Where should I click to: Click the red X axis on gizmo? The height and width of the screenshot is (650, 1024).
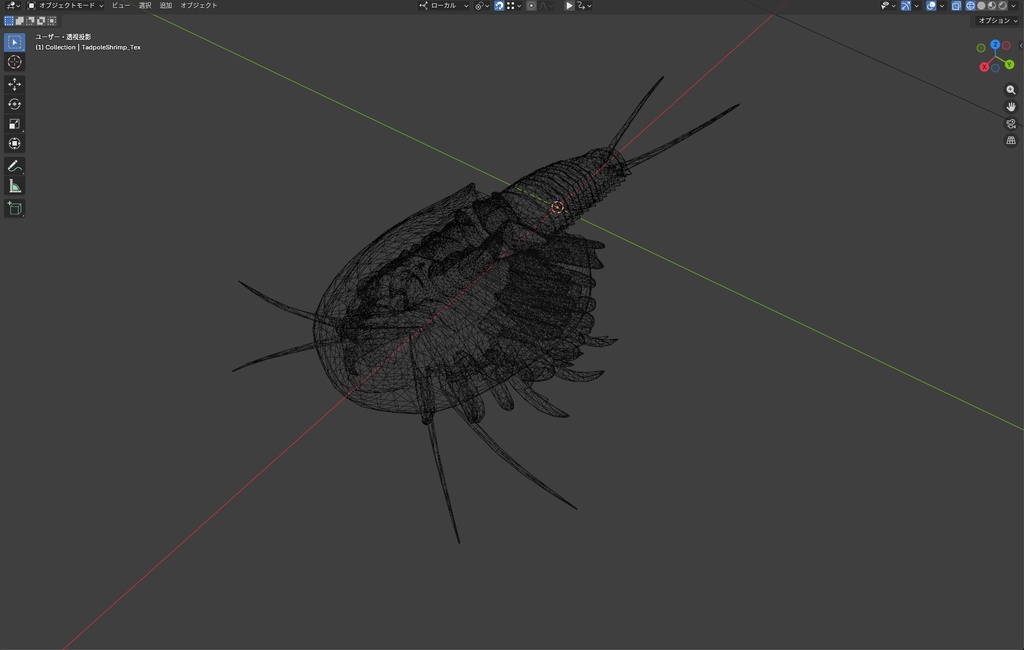984,67
